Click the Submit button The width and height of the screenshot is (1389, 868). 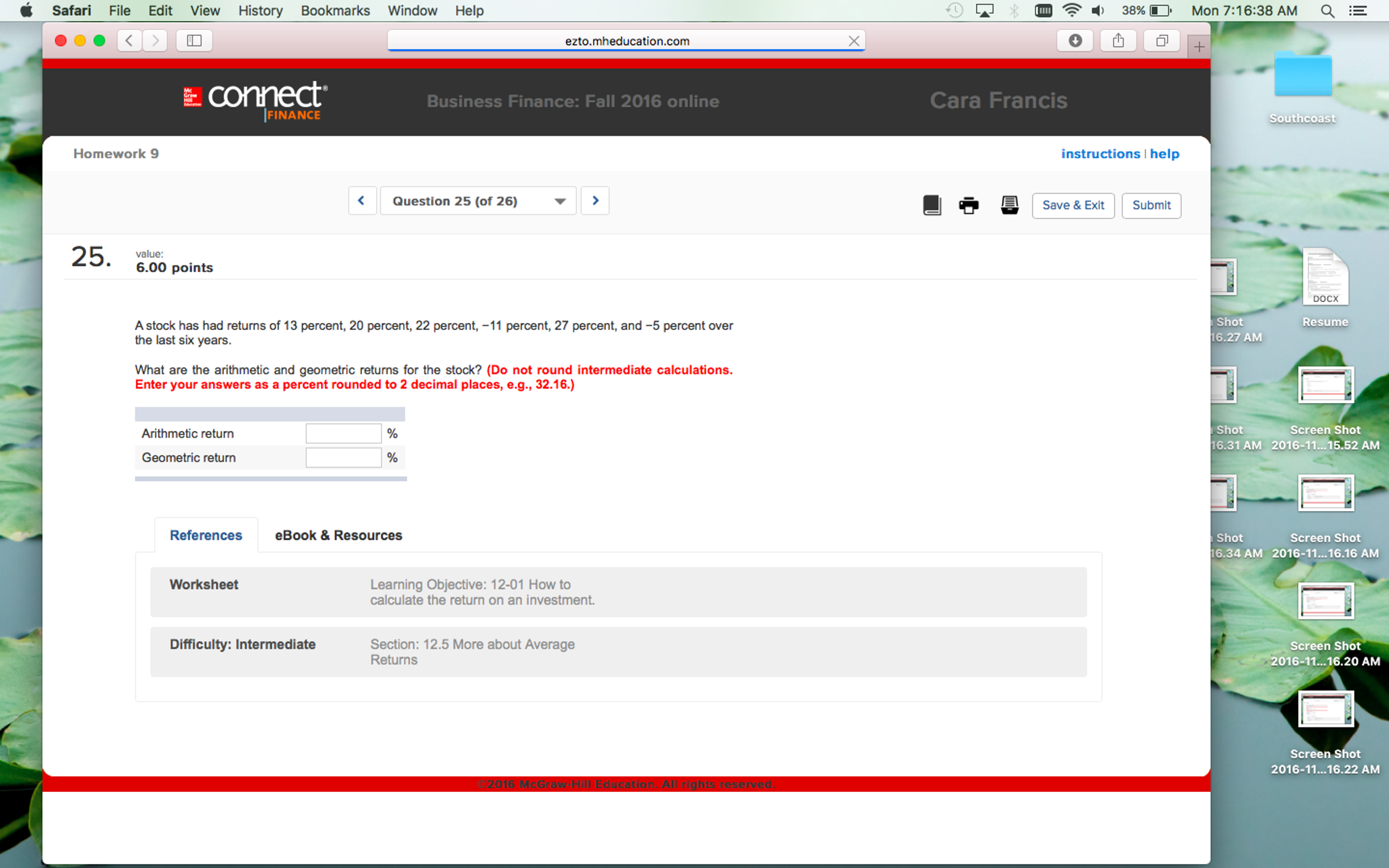point(1152,204)
